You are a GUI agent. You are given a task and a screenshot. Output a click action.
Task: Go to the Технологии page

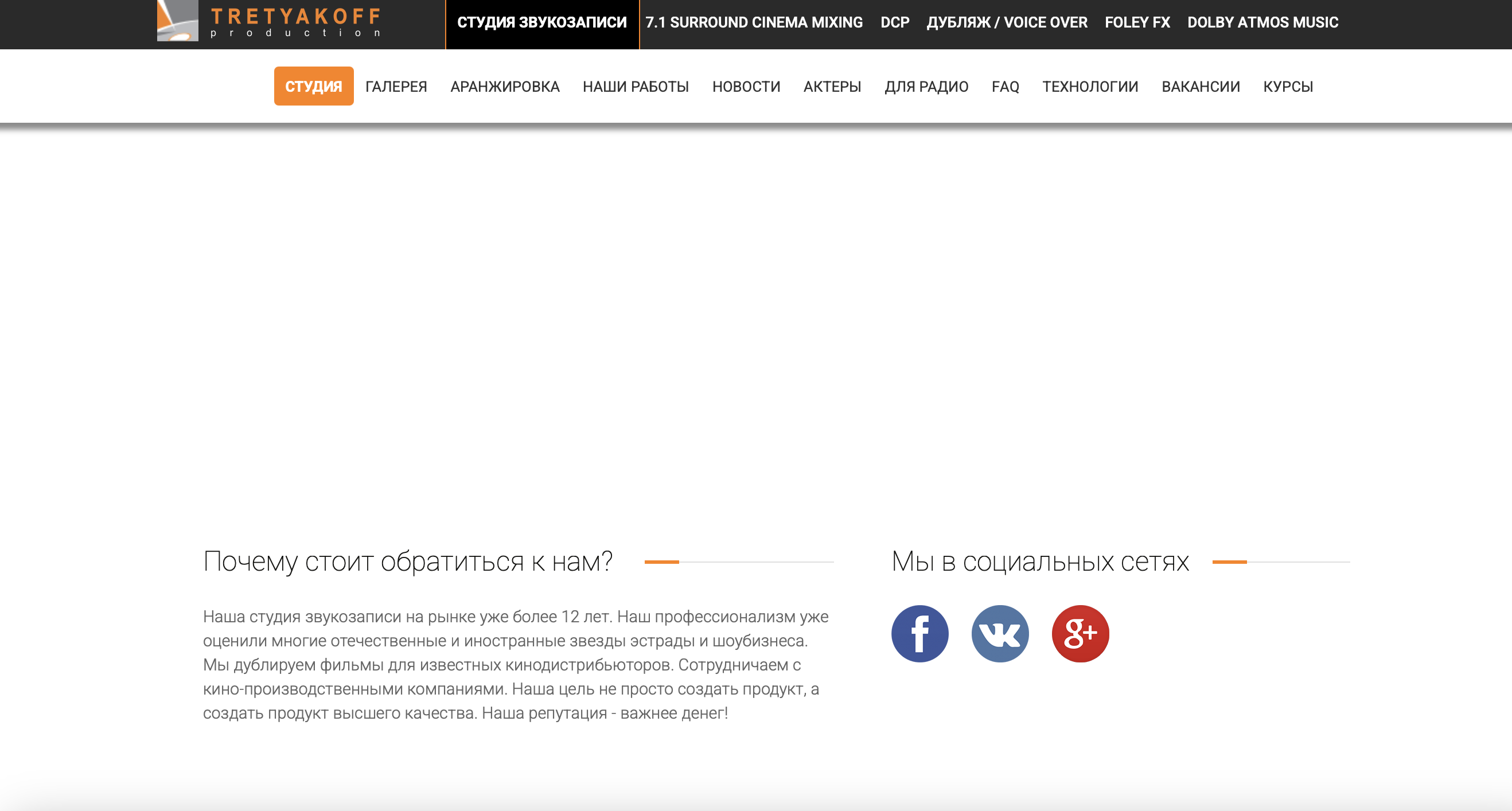click(x=1090, y=86)
